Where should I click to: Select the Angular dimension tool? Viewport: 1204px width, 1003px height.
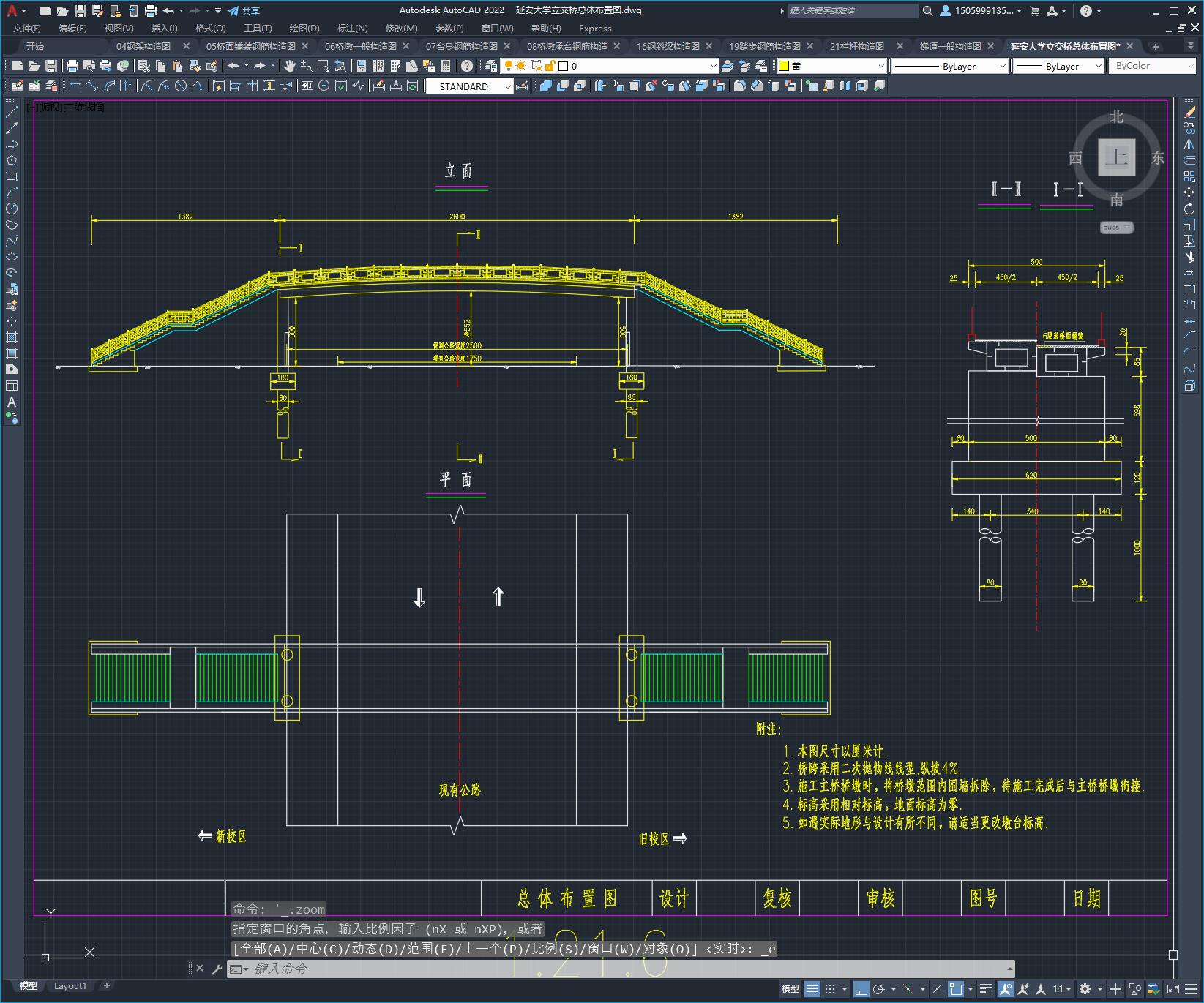coord(198,86)
